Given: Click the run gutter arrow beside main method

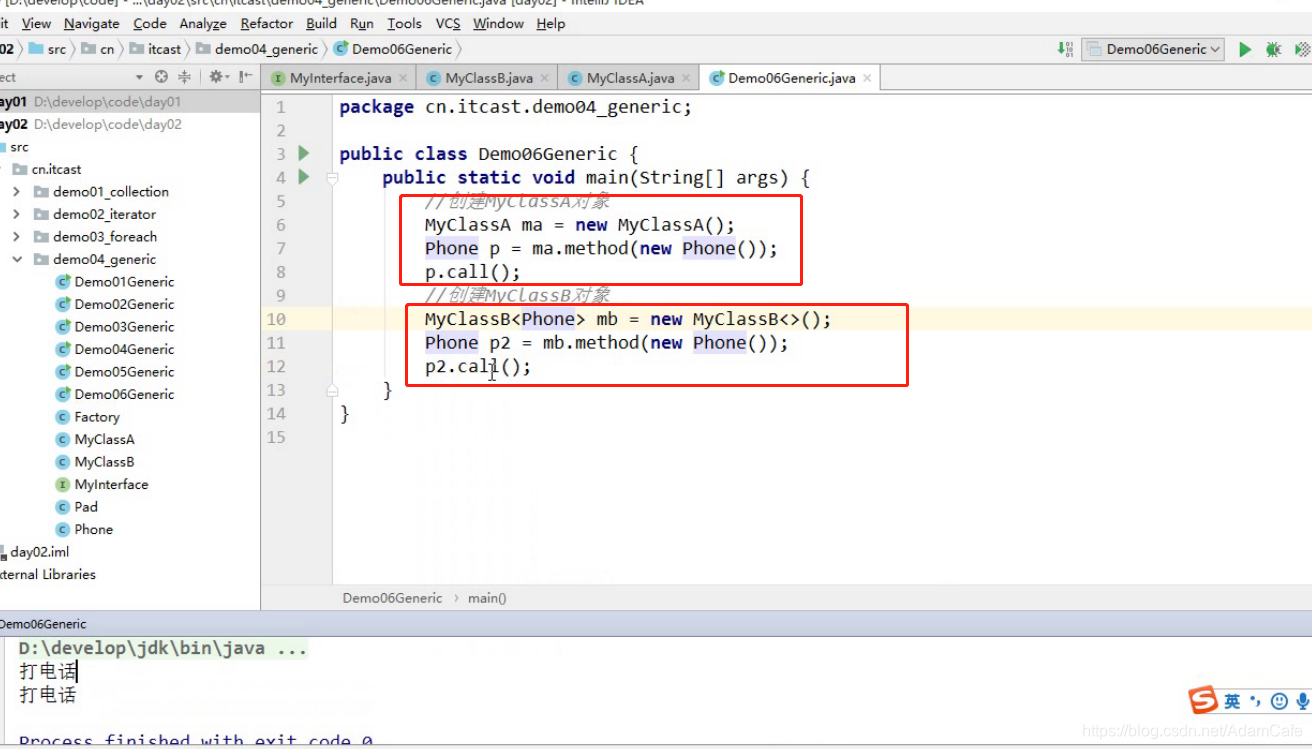Looking at the screenshot, I should tap(304, 177).
